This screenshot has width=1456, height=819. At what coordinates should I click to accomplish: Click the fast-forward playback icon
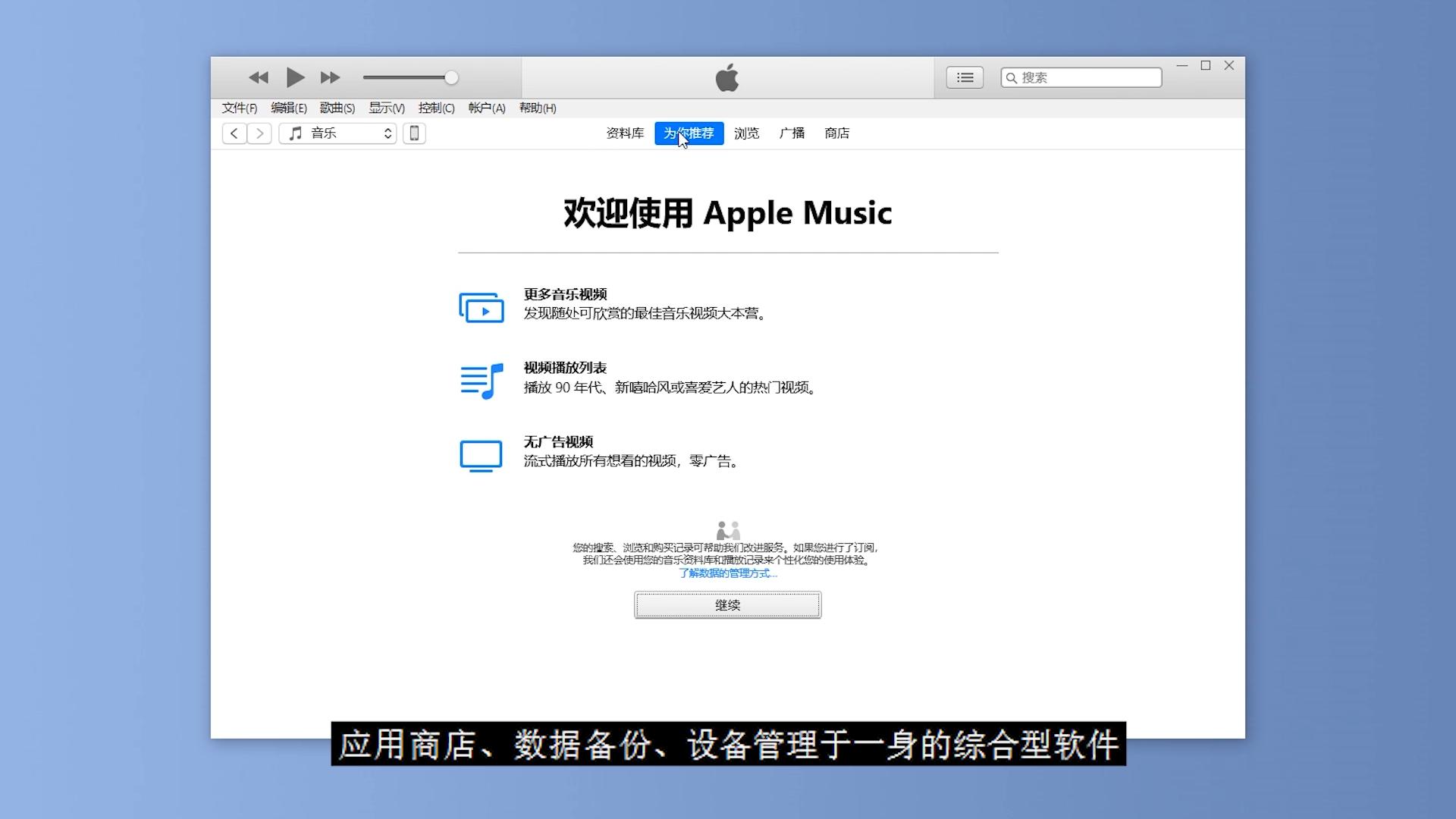point(329,77)
